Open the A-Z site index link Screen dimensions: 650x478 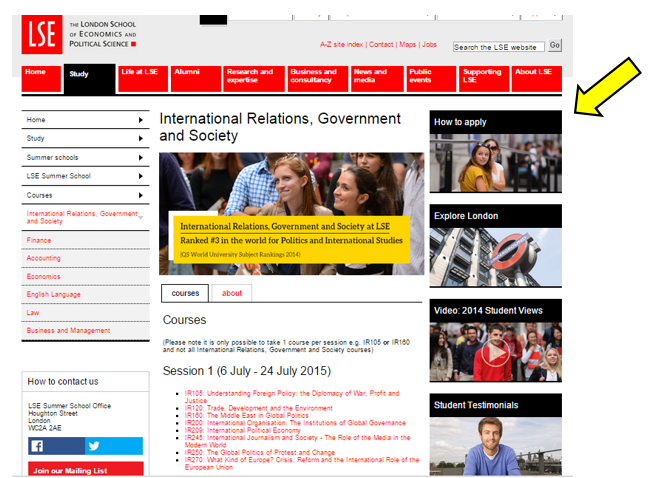pyautogui.click(x=341, y=44)
